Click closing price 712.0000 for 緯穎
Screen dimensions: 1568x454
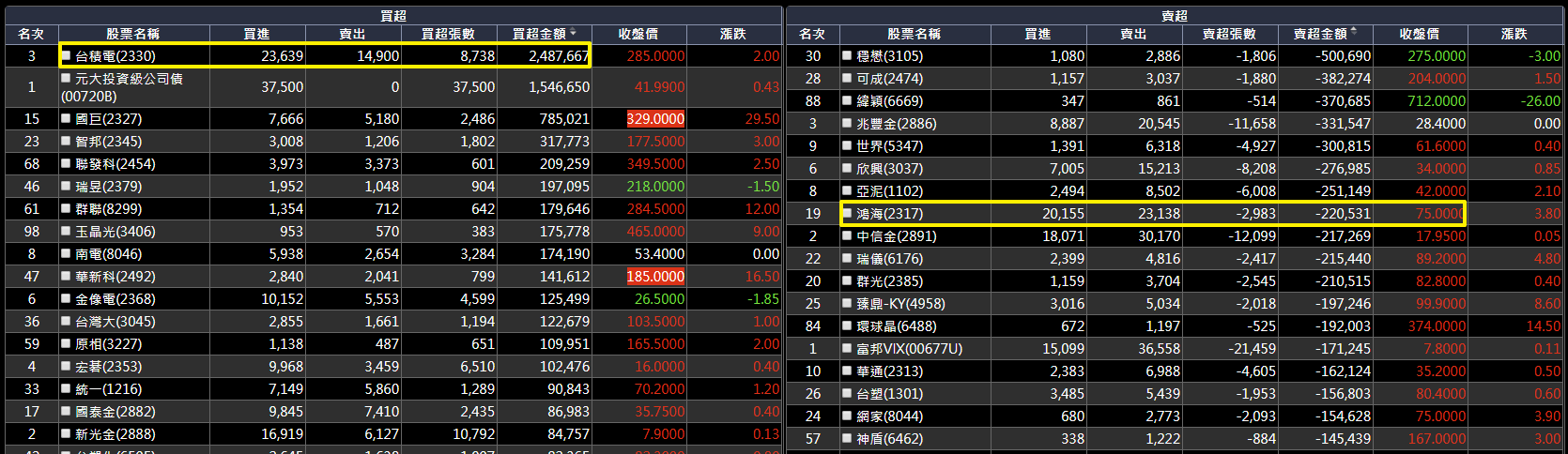(1437, 101)
